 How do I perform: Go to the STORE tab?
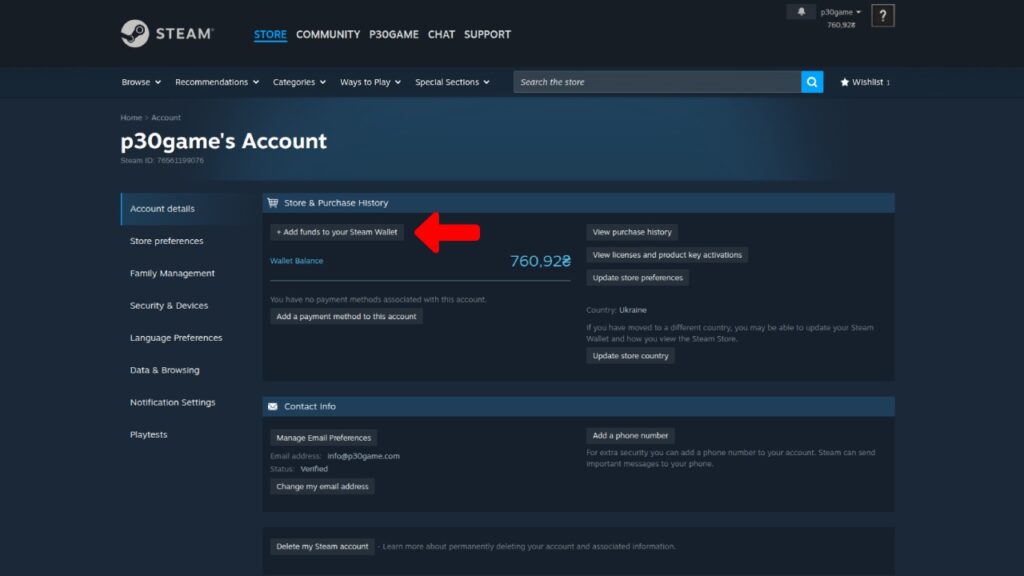(x=270, y=35)
